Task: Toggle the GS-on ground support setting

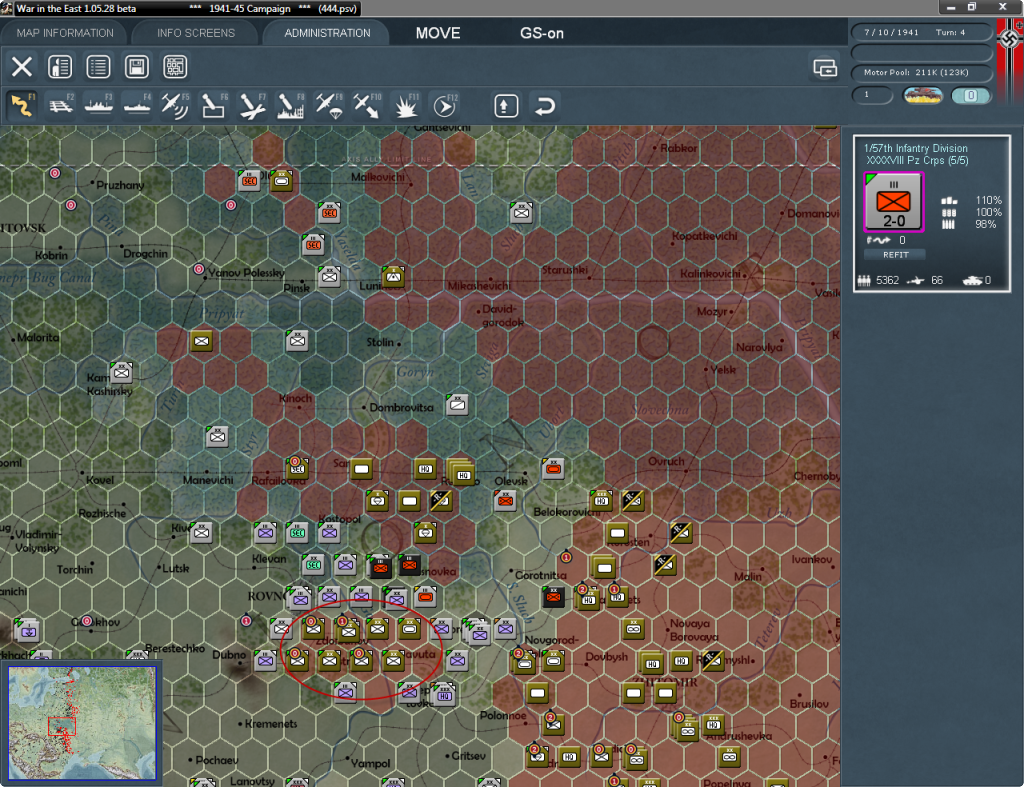Action: pos(541,33)
